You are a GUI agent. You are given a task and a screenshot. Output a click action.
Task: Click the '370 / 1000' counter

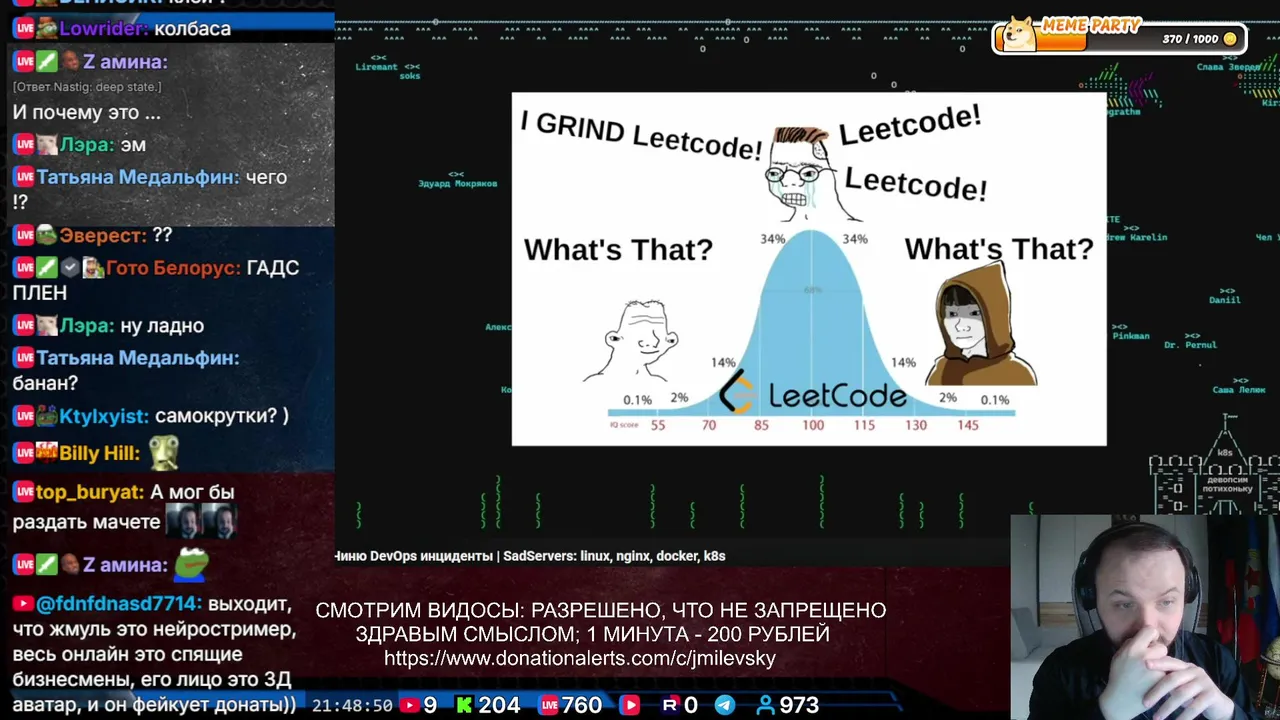1190,39
